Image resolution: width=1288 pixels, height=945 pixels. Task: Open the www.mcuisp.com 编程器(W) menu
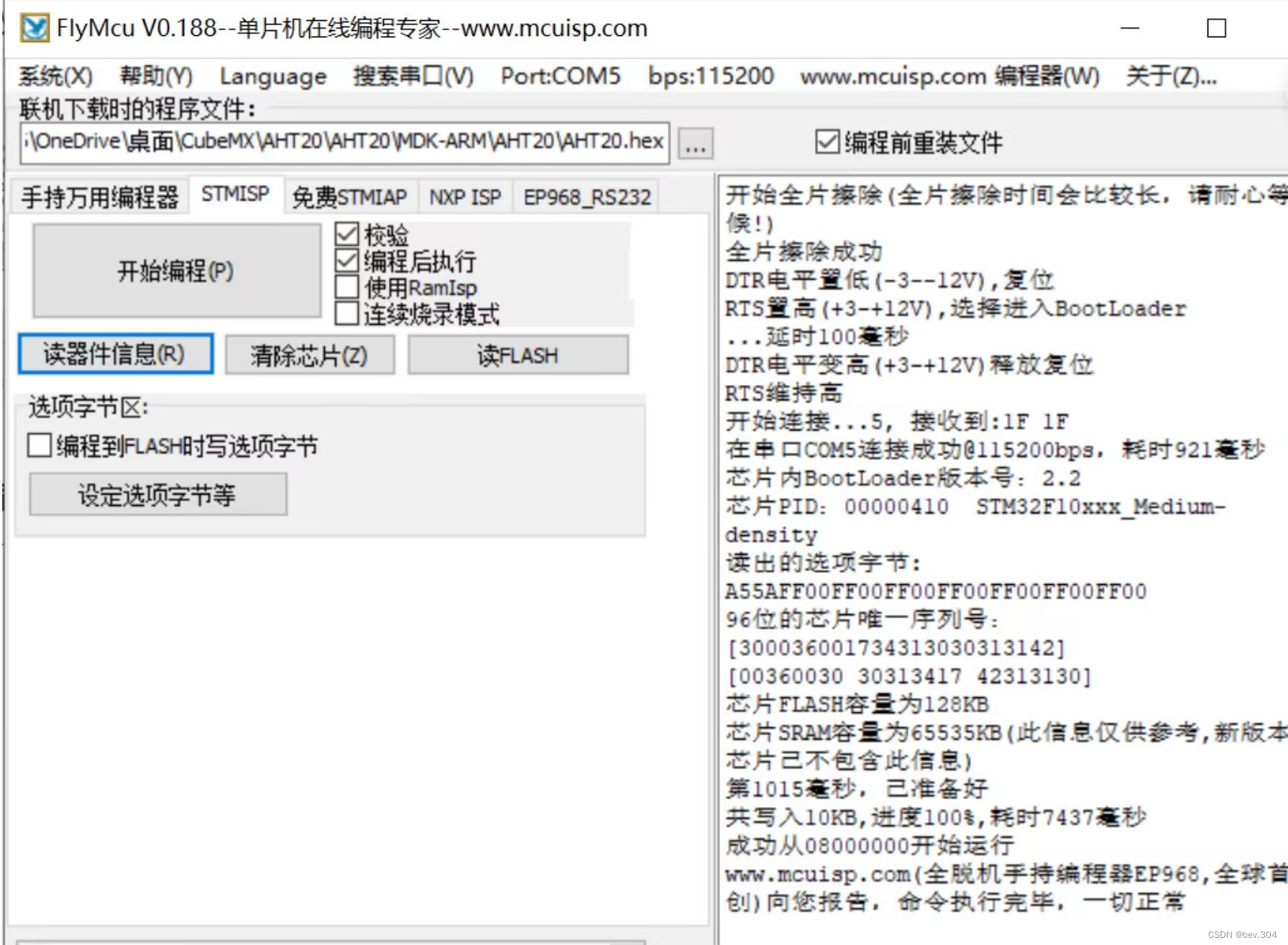949,76
